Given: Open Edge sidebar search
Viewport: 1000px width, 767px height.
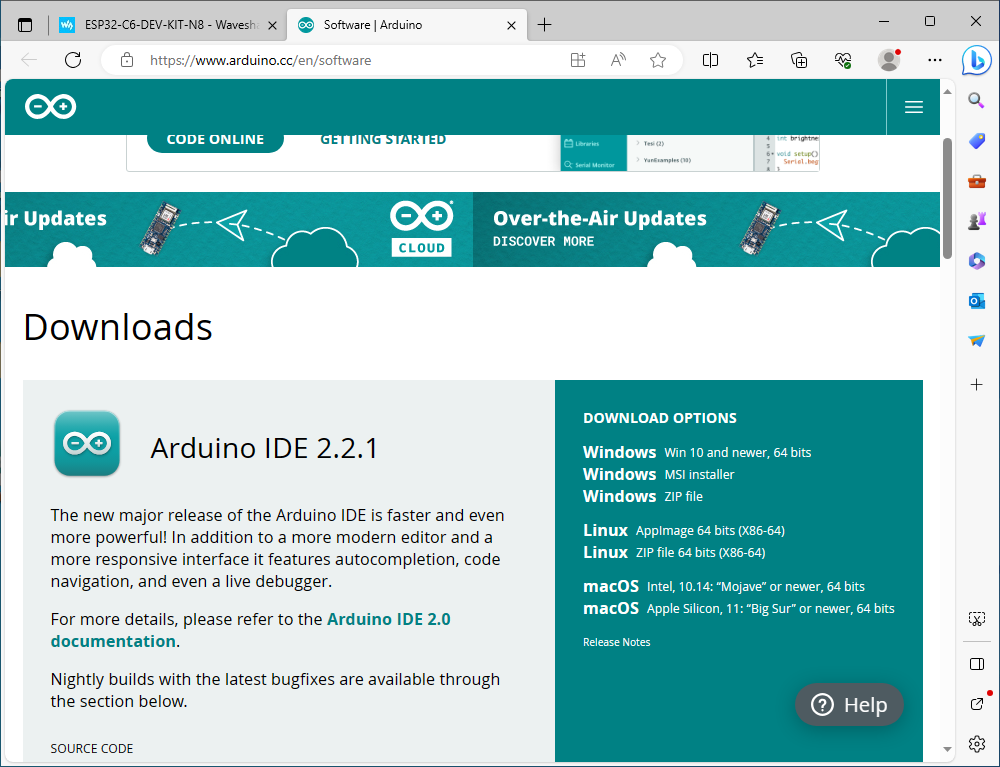Looking at the screenshot, I should [976, 100].
